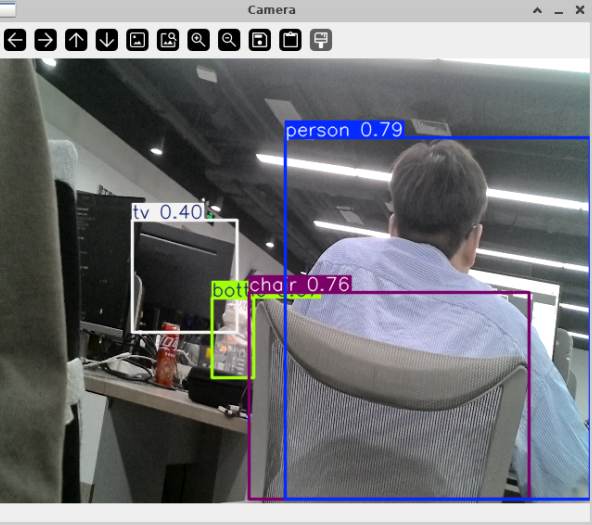
Task: Open the properties brush icon
Action: click(321, 40)
